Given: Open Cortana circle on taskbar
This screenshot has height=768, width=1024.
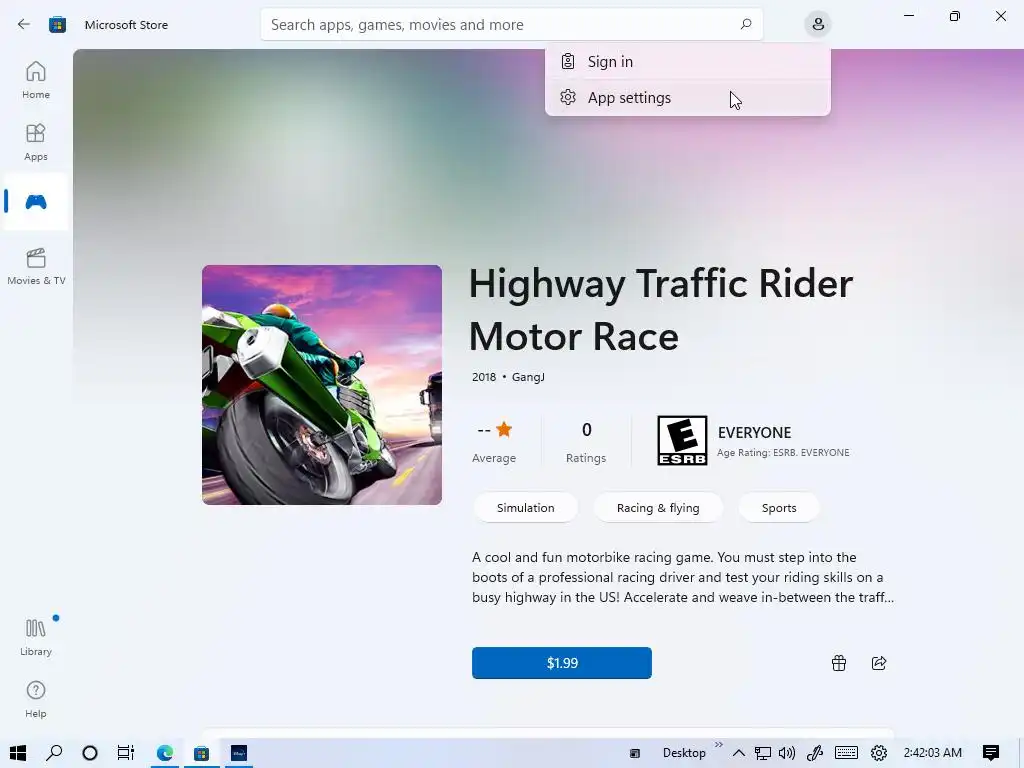Looking at the screenshot, I should pos(90,753).
